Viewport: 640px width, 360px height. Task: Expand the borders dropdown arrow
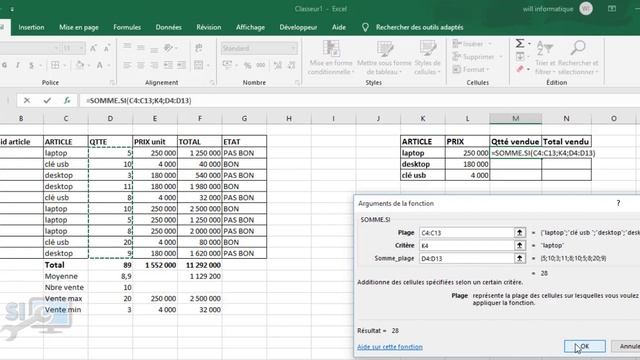click(63, 65)
